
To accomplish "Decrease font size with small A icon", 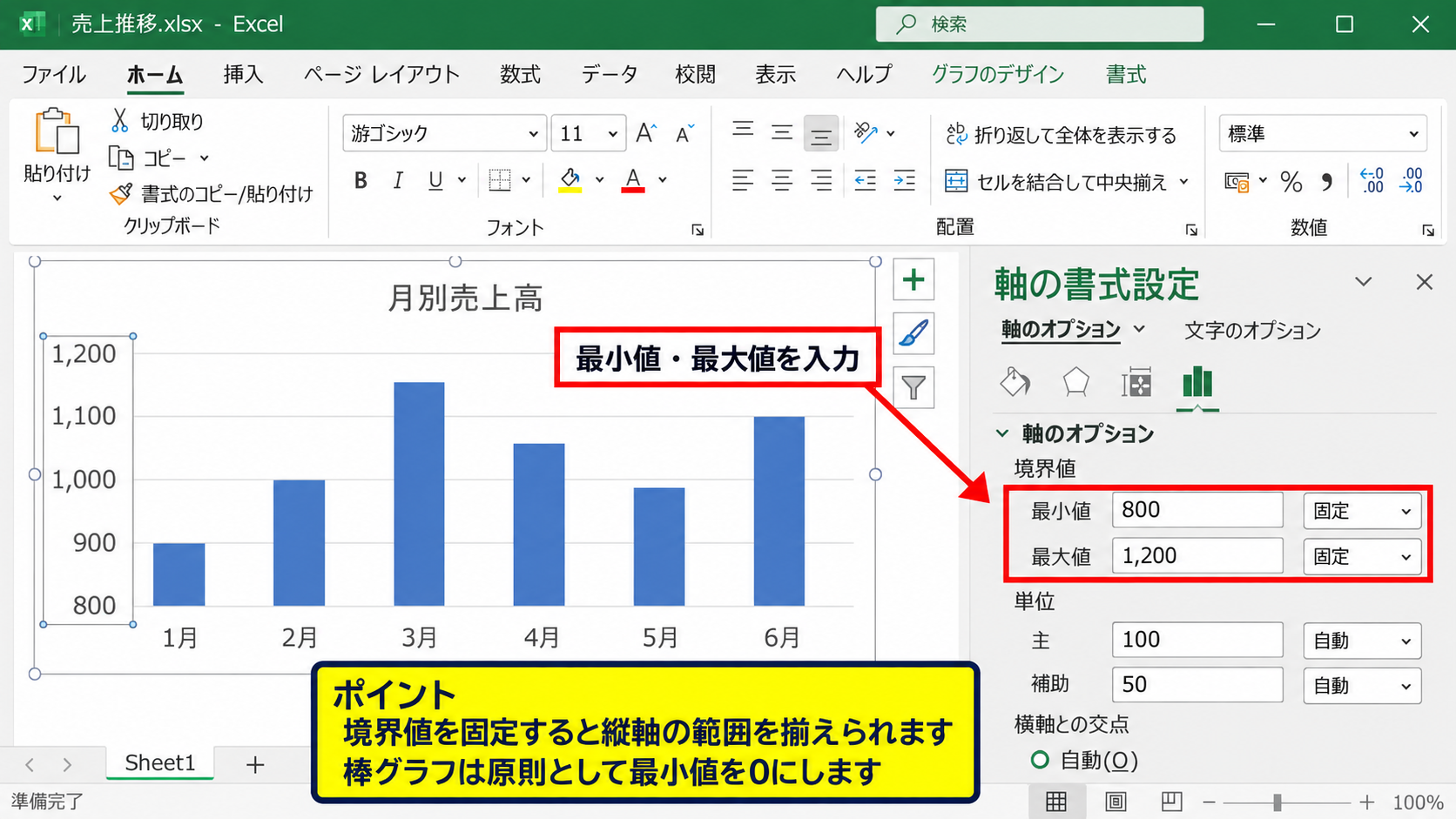I will click(x=685, y=133).
